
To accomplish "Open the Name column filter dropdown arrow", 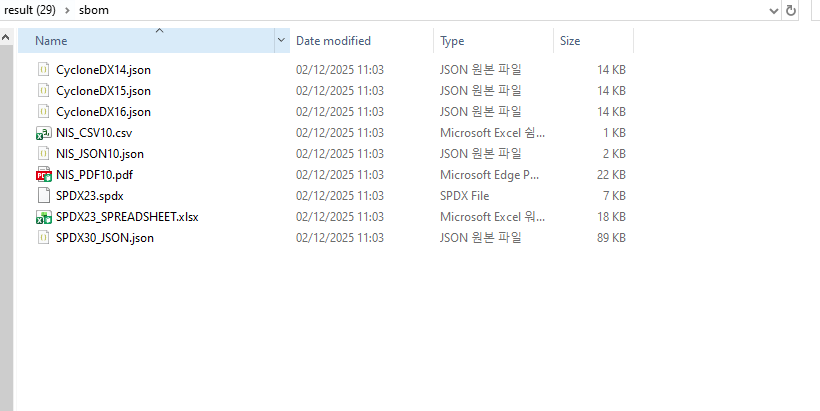I will tap(280, 41).
